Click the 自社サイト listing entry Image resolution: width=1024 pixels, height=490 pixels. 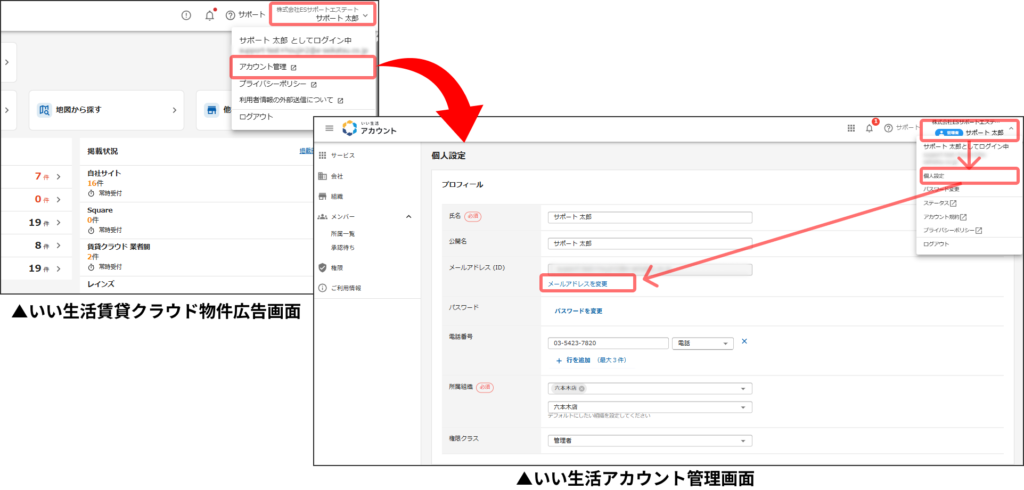coord(104,174)
